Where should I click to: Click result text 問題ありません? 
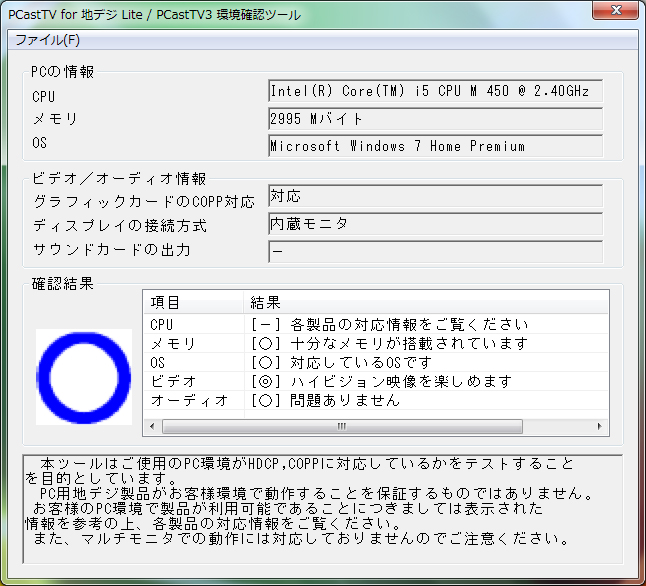pyautogui.click(x=345, y=400)
